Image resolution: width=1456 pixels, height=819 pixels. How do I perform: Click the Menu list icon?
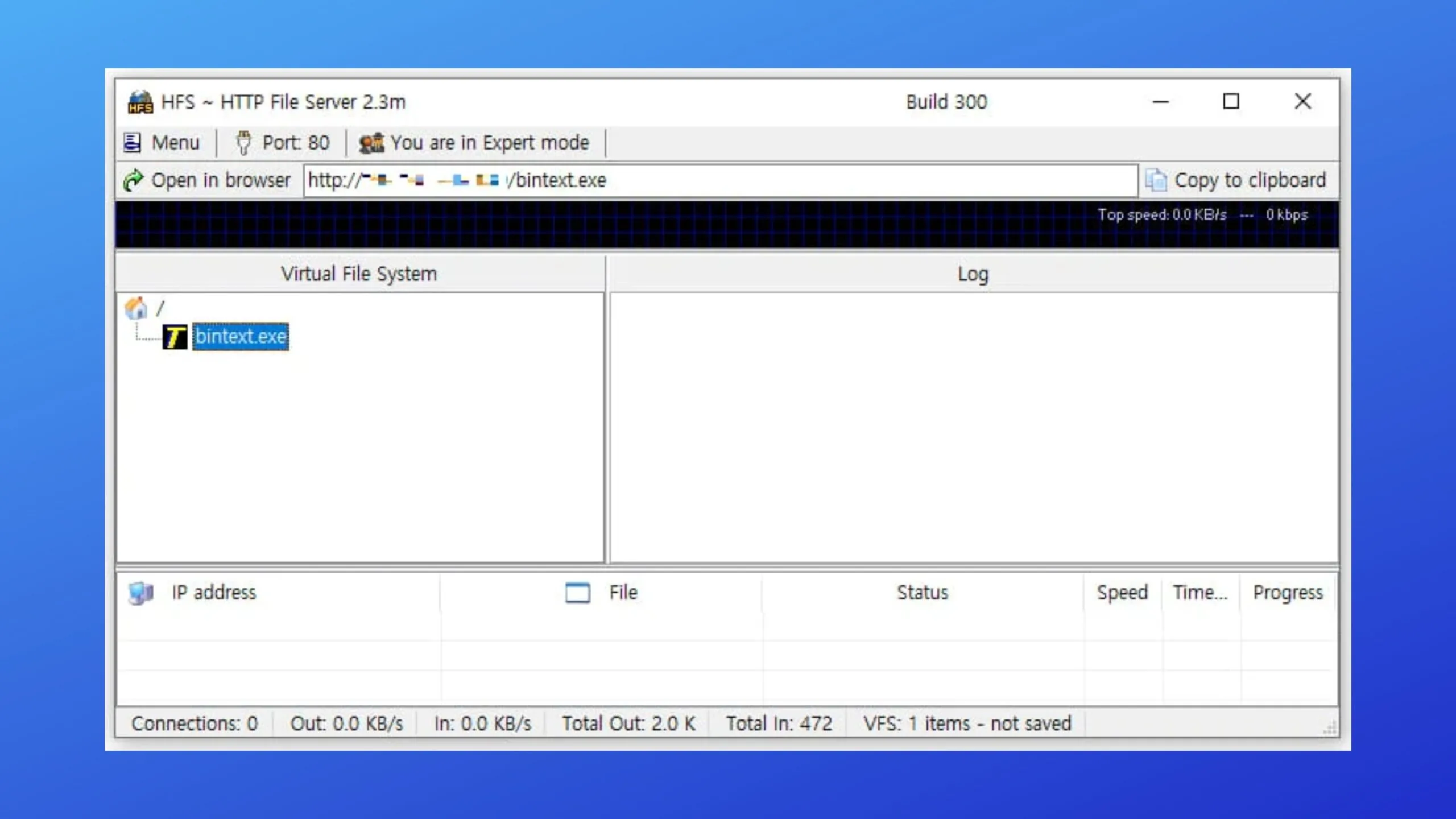(x=132, y=142)
